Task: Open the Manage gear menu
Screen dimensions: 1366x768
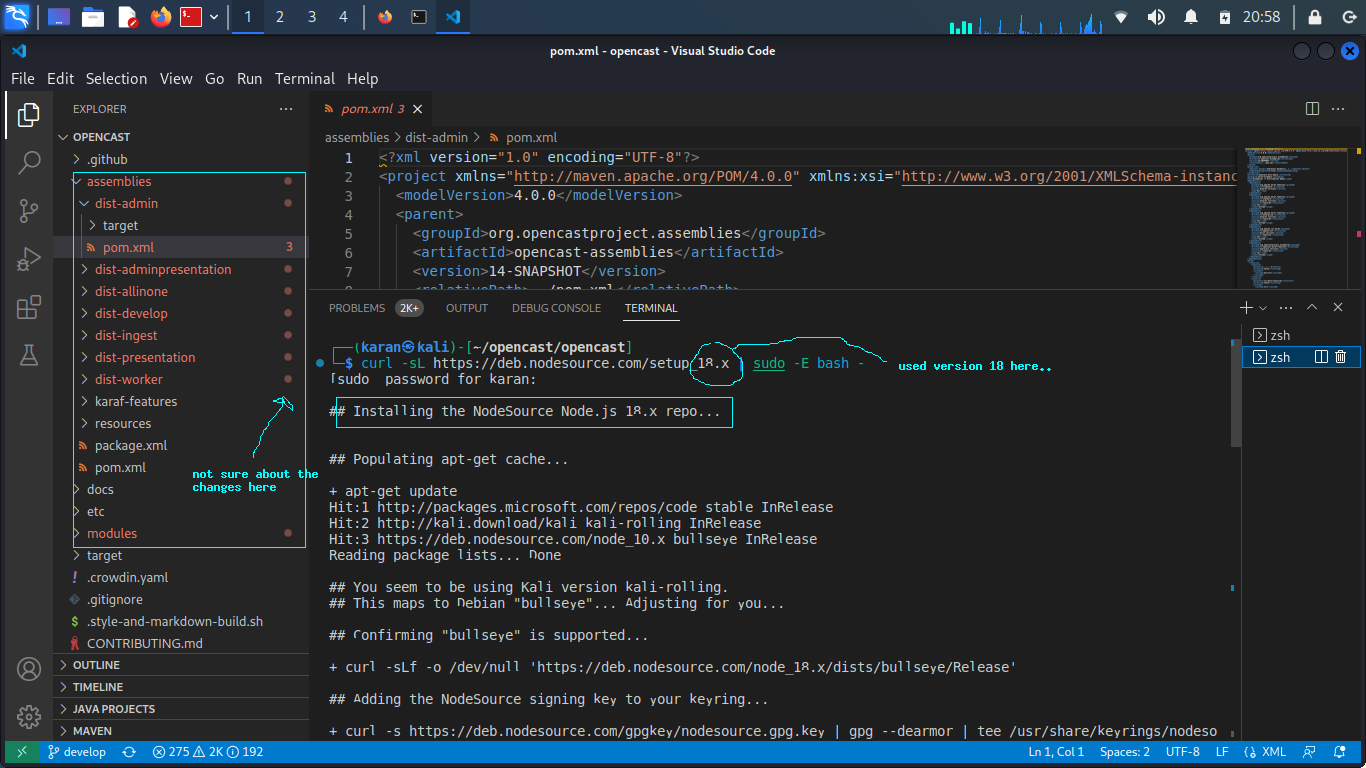Action: 29,717
